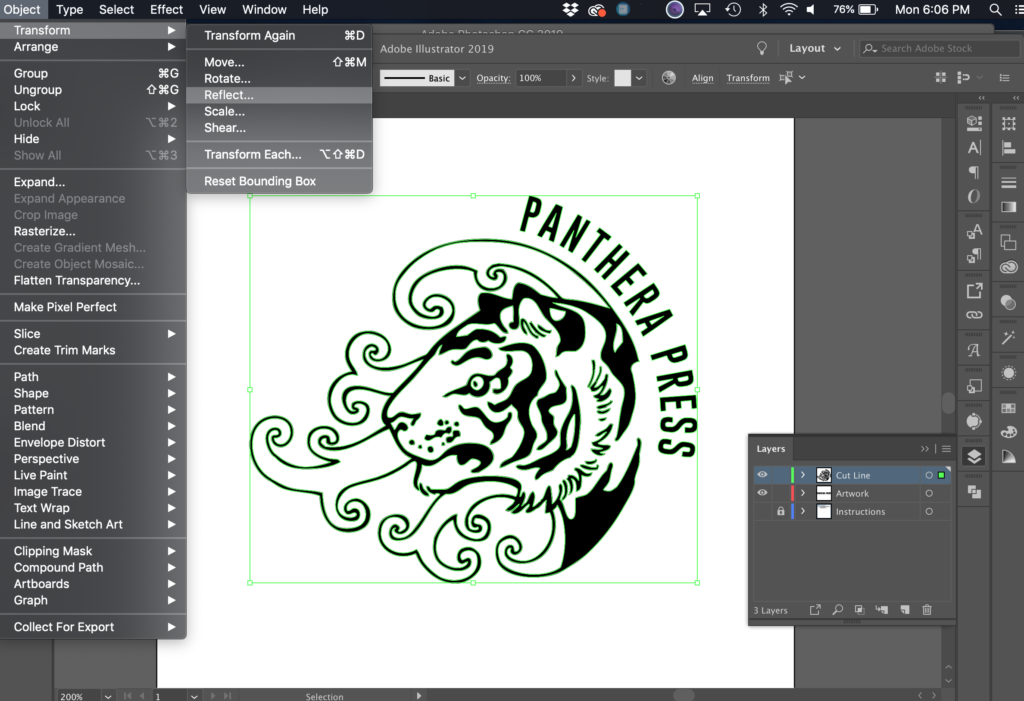Open the Layers panel hamburger menu
This screenshot has width=1024, height=701.
946,449
